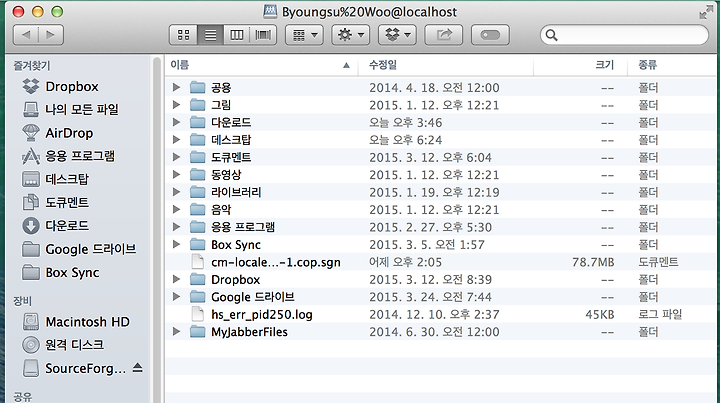Select Macintosh HD in the sidebar

pos(76,321)
